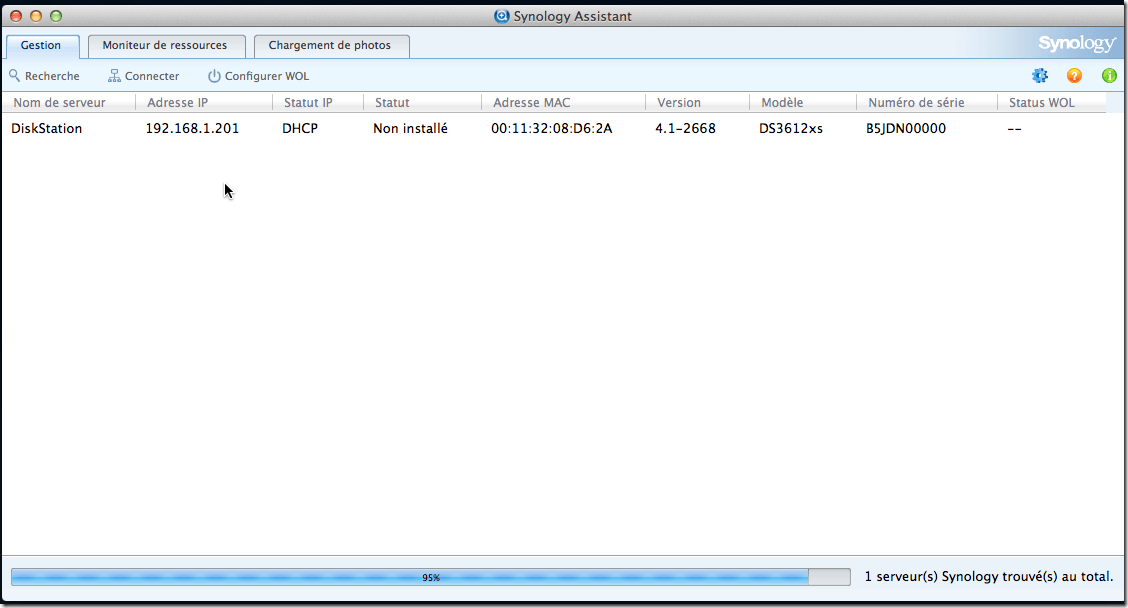This screenshot has width=1128, height=608.
Task: Open the Moniteur de ressources tab
Action: [165, 45]
